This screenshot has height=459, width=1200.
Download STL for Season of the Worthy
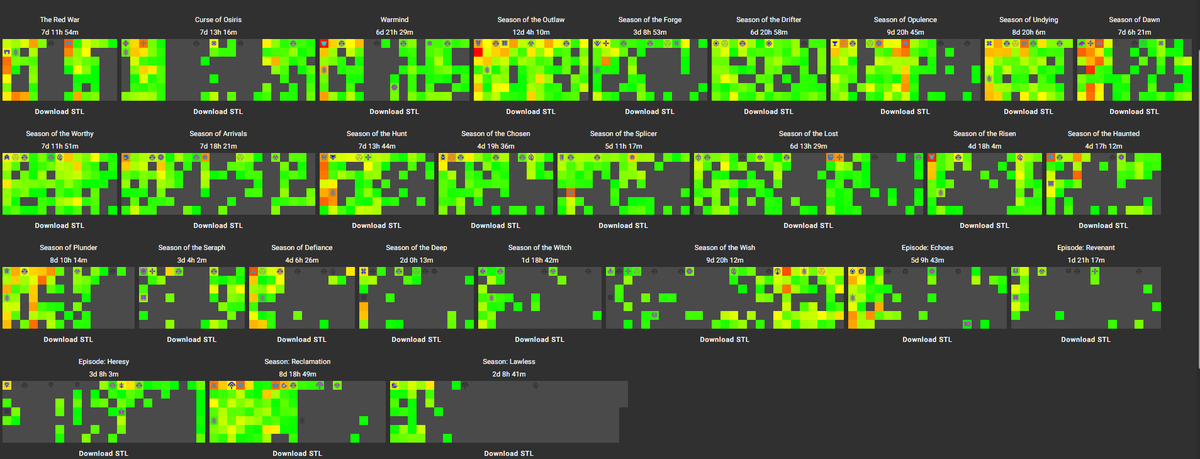[x=60, y=225]
